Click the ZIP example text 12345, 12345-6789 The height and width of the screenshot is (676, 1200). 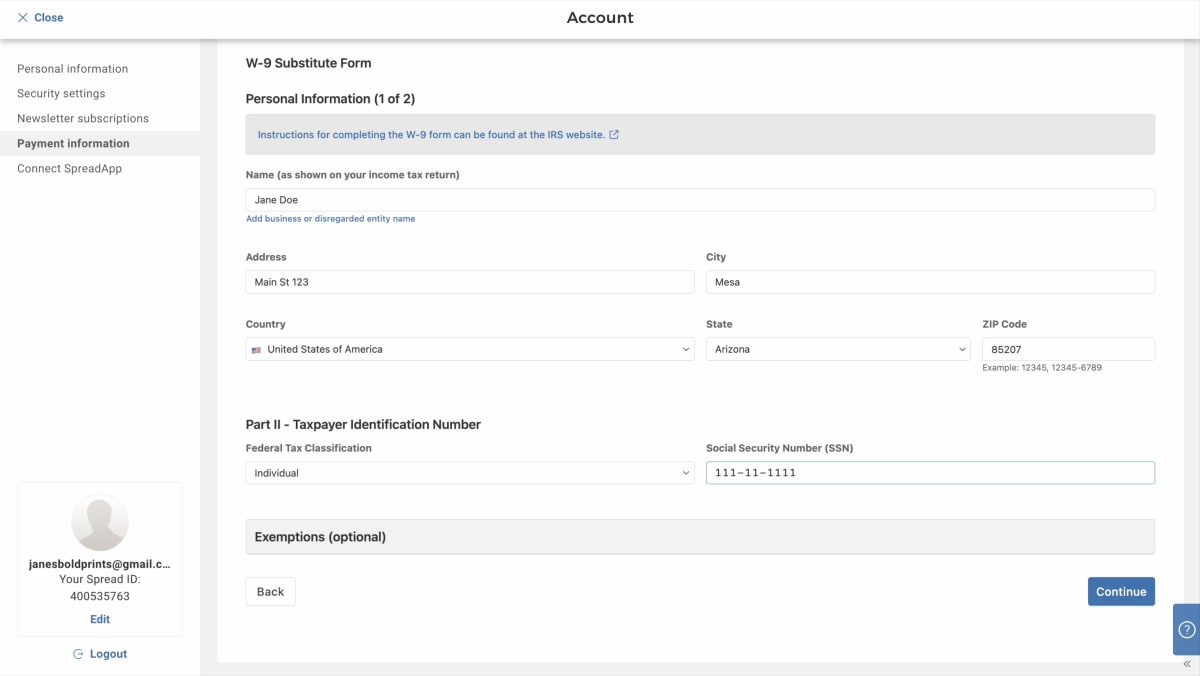click(1061, 368)
